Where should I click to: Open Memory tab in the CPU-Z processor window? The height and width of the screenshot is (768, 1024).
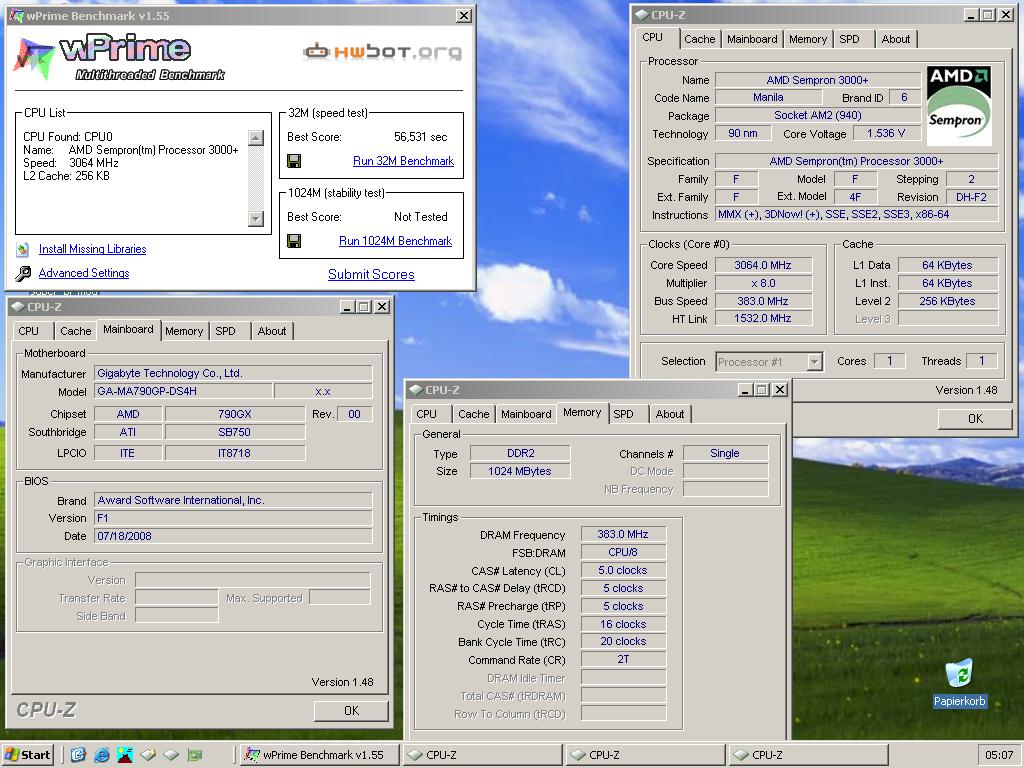(808, 39)
